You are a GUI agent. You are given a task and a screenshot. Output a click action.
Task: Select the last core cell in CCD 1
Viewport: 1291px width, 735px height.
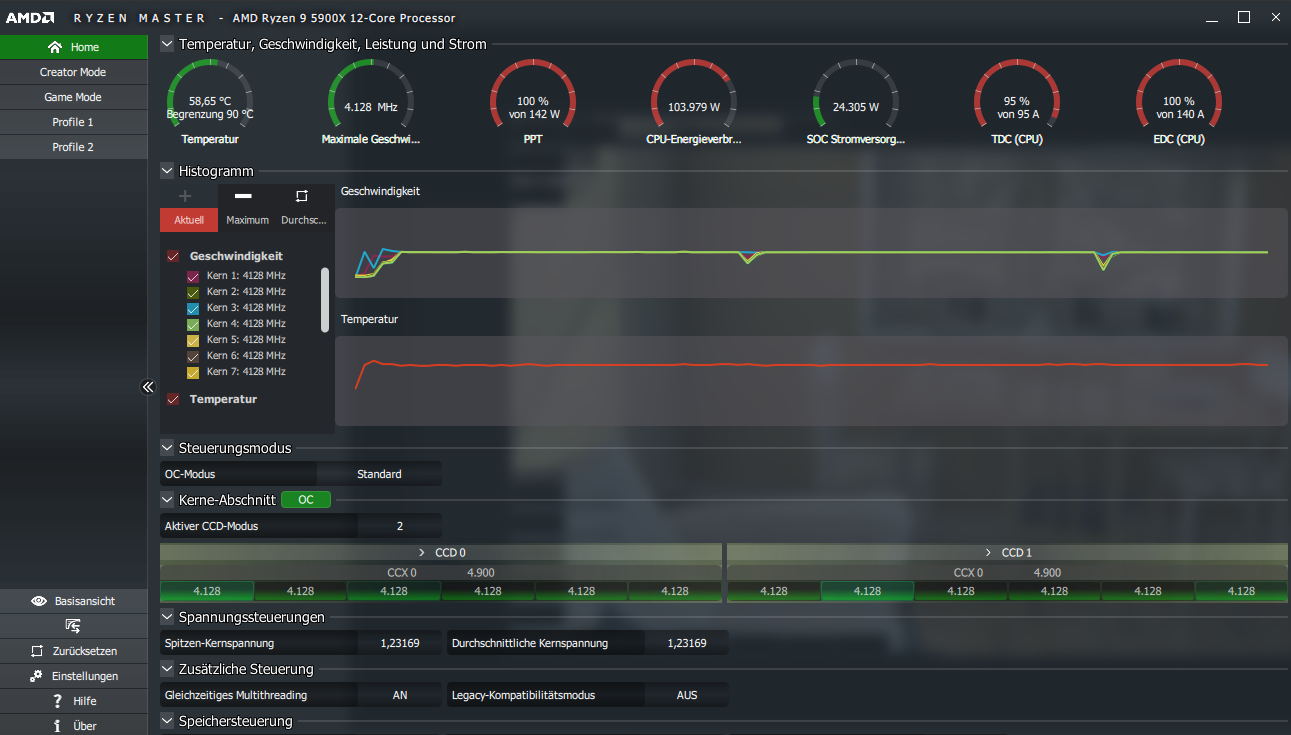coord(1241,591)
